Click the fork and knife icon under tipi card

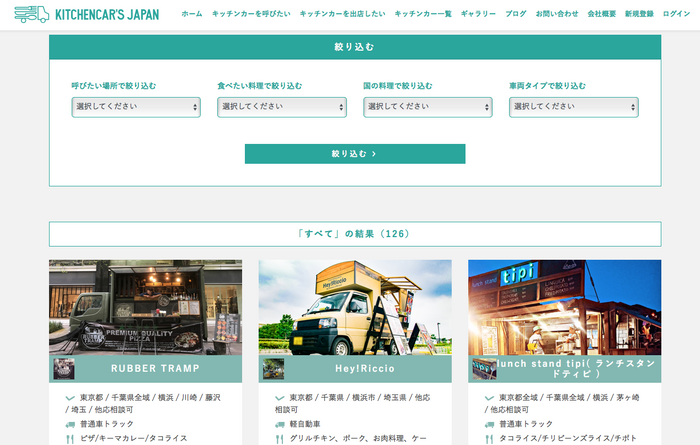(489, 439)
